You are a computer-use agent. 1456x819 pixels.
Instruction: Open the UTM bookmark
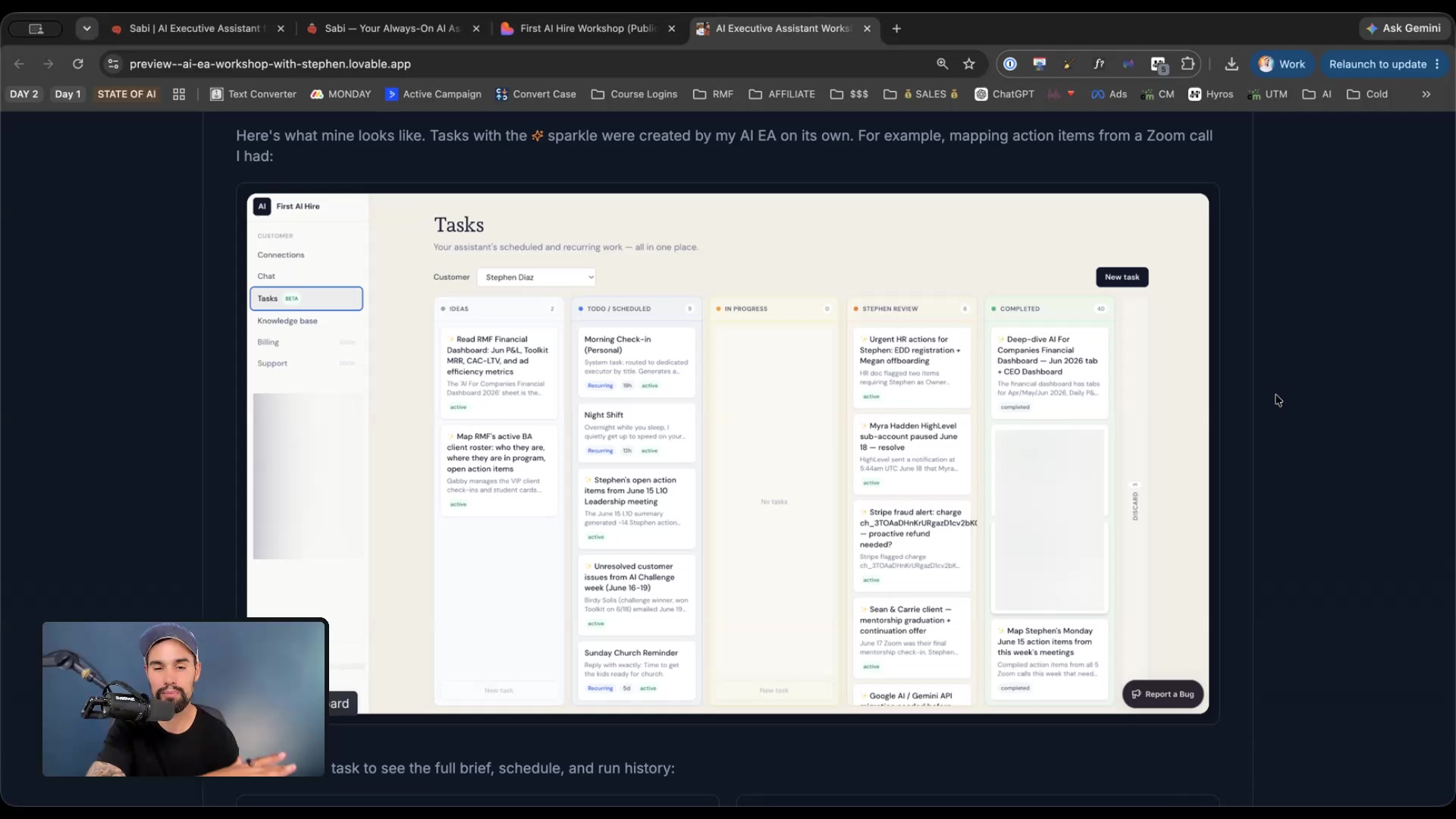1268,94
